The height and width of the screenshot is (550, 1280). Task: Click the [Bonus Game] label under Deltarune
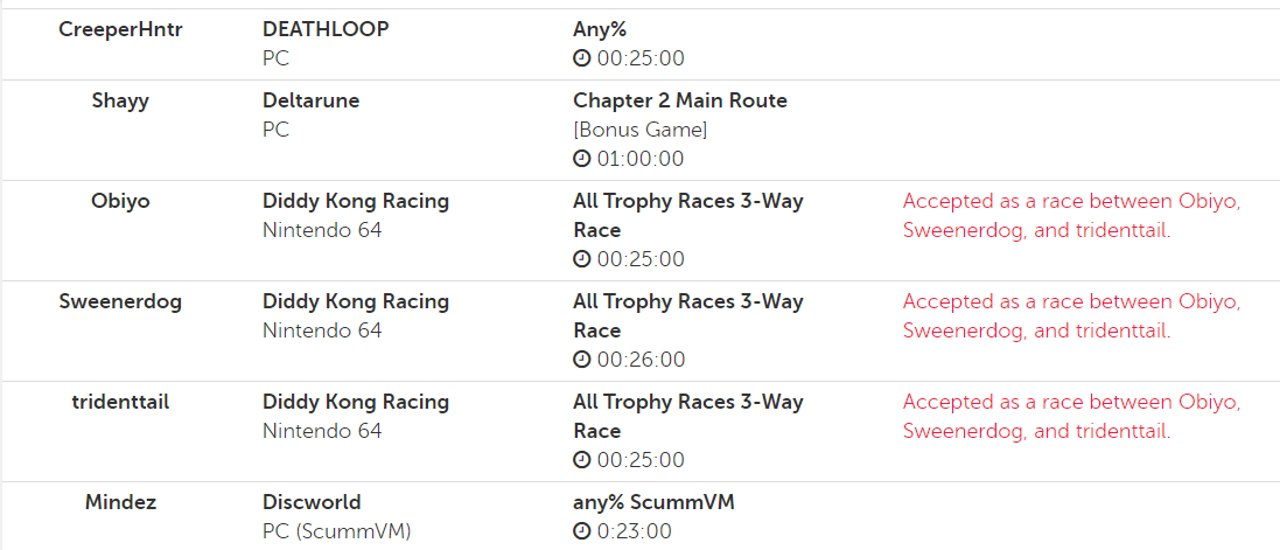pyautogui.click(x=640, y=130)
